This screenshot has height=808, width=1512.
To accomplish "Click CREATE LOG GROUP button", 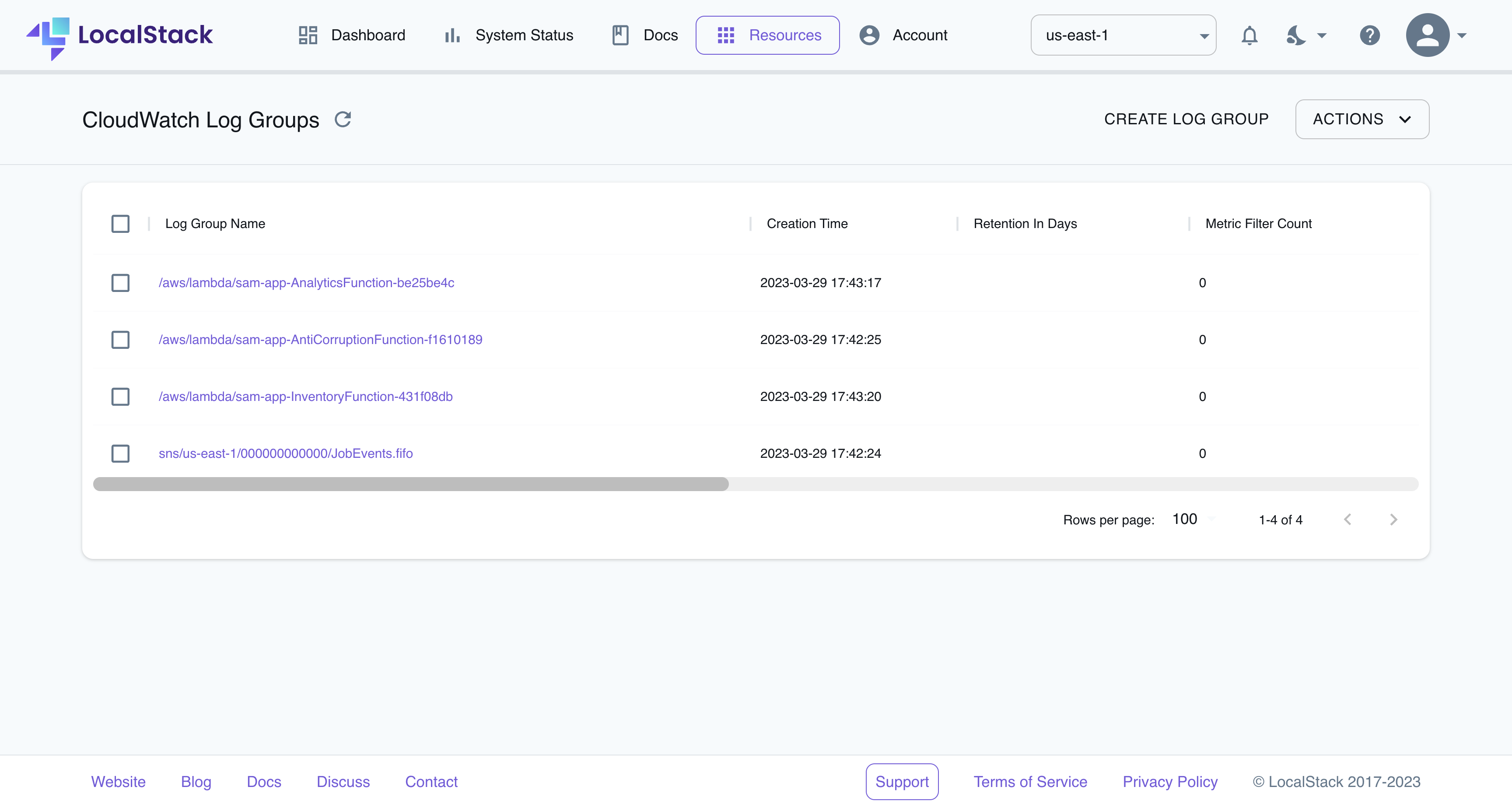I will click(1186, 119).
